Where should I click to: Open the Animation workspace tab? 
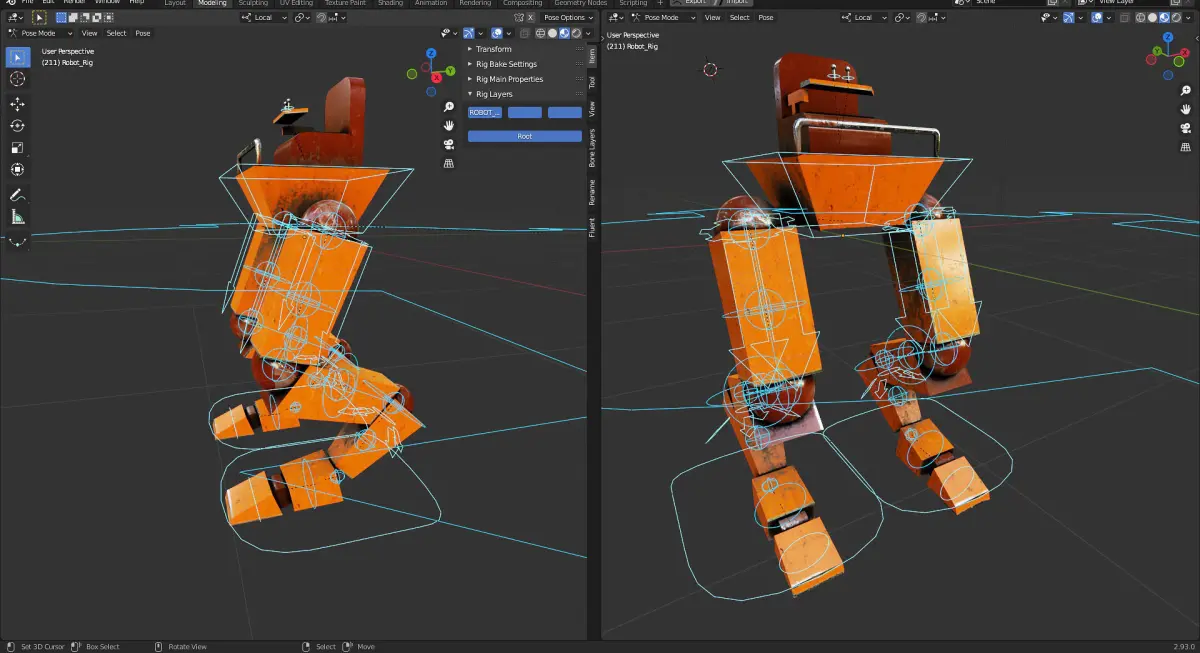431,3
